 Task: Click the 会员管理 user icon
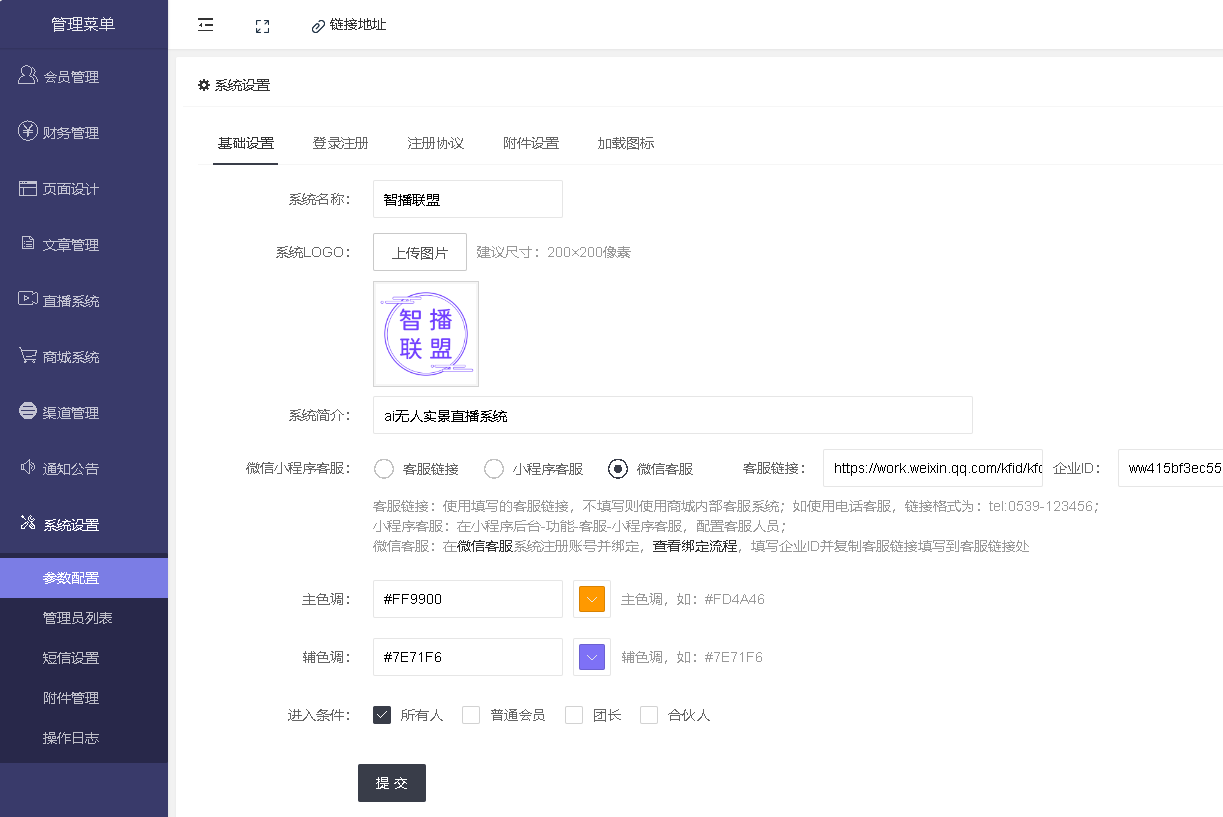tap(28, 76)
